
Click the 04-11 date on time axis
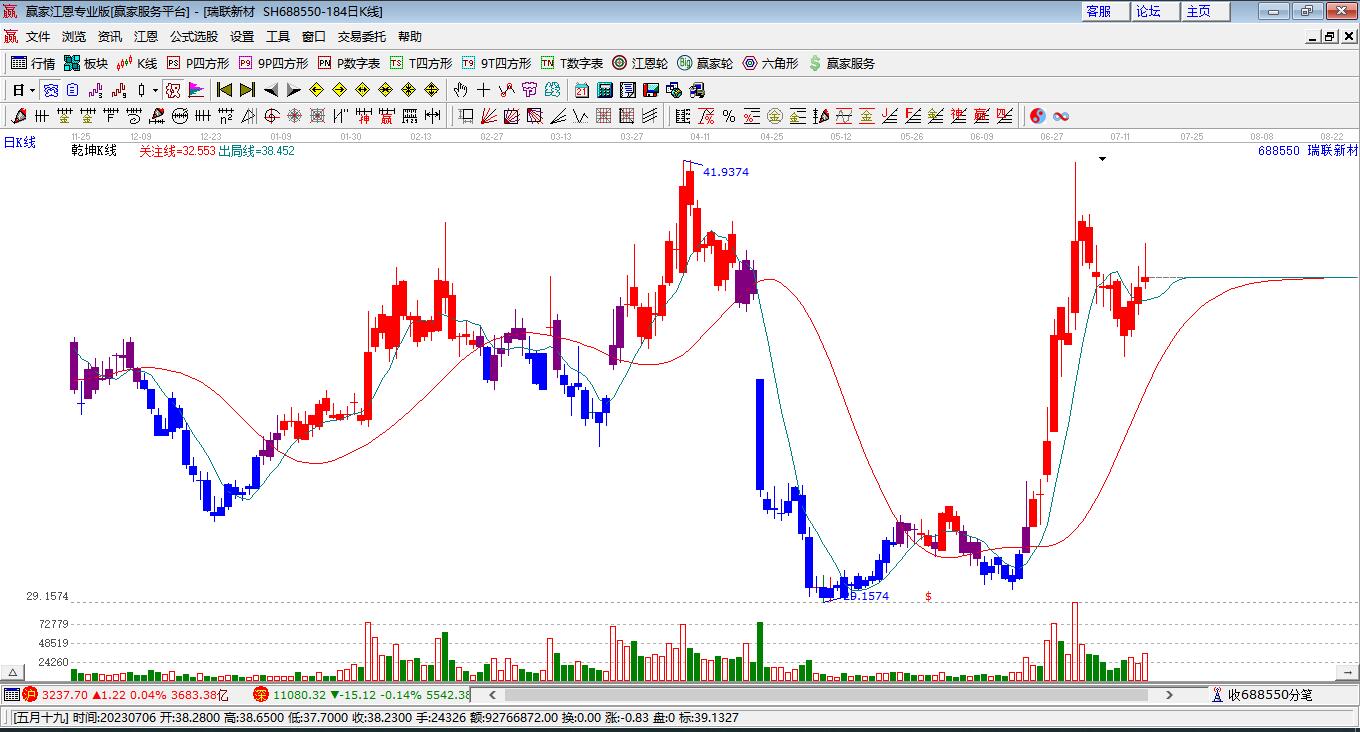pyautogui.click(x=700, y=136)
